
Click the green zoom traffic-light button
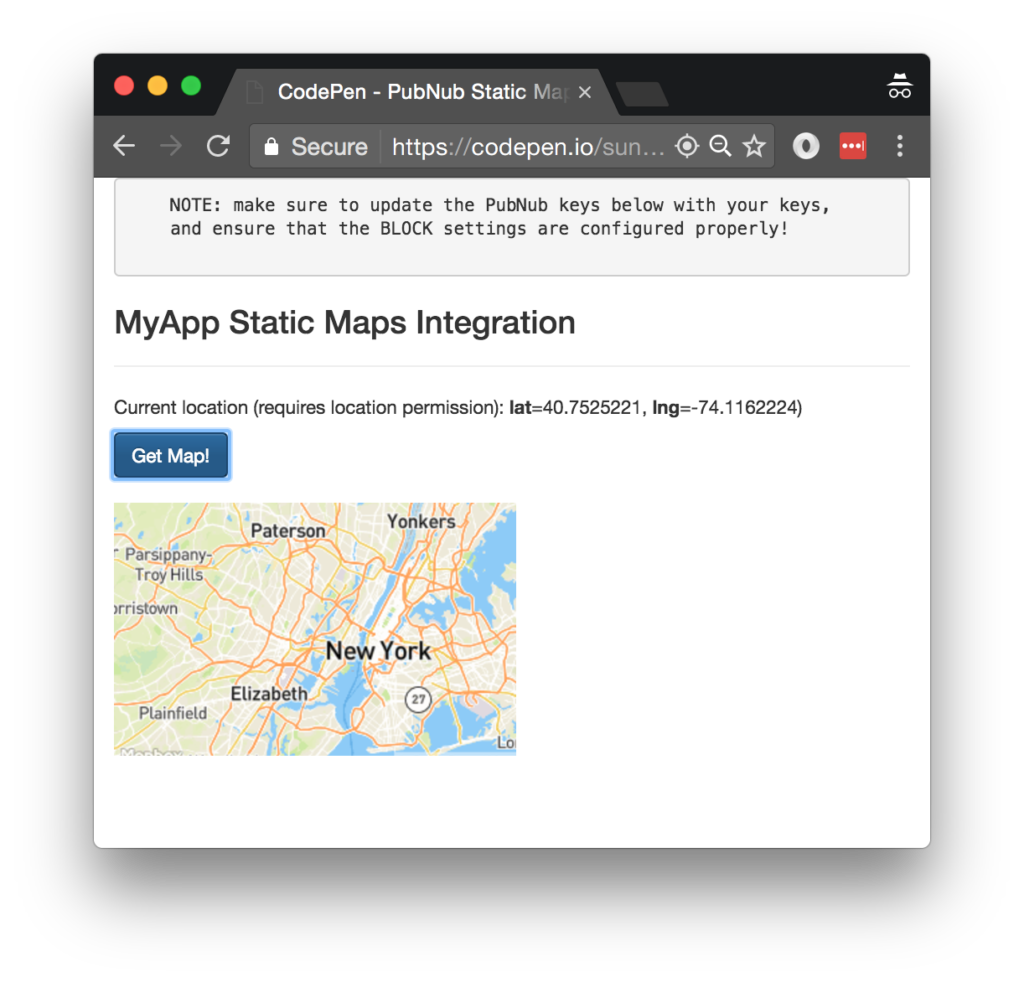coord(190,85)
